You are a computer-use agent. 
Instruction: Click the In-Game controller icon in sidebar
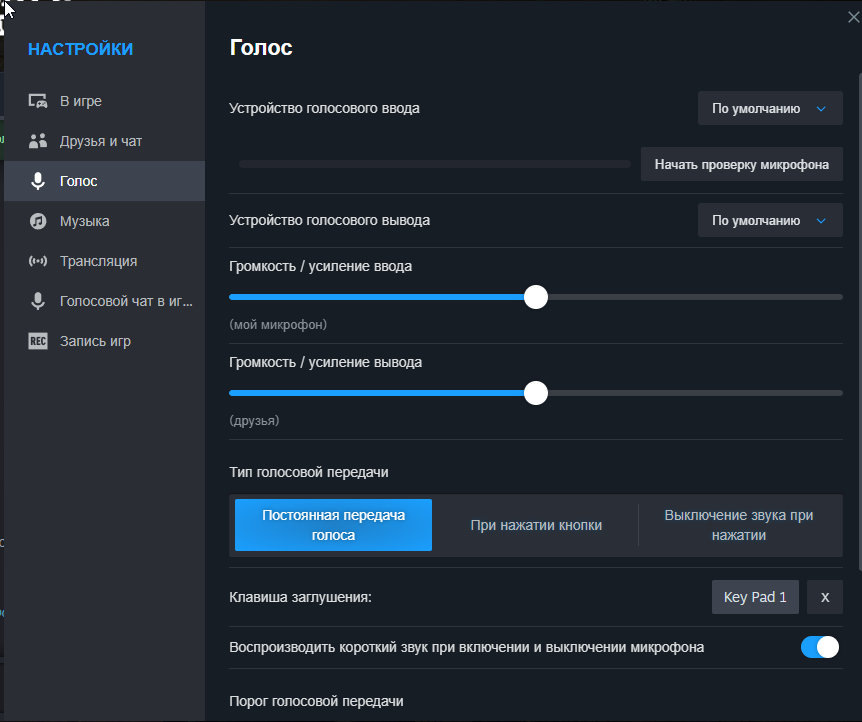tap(38, 101)
